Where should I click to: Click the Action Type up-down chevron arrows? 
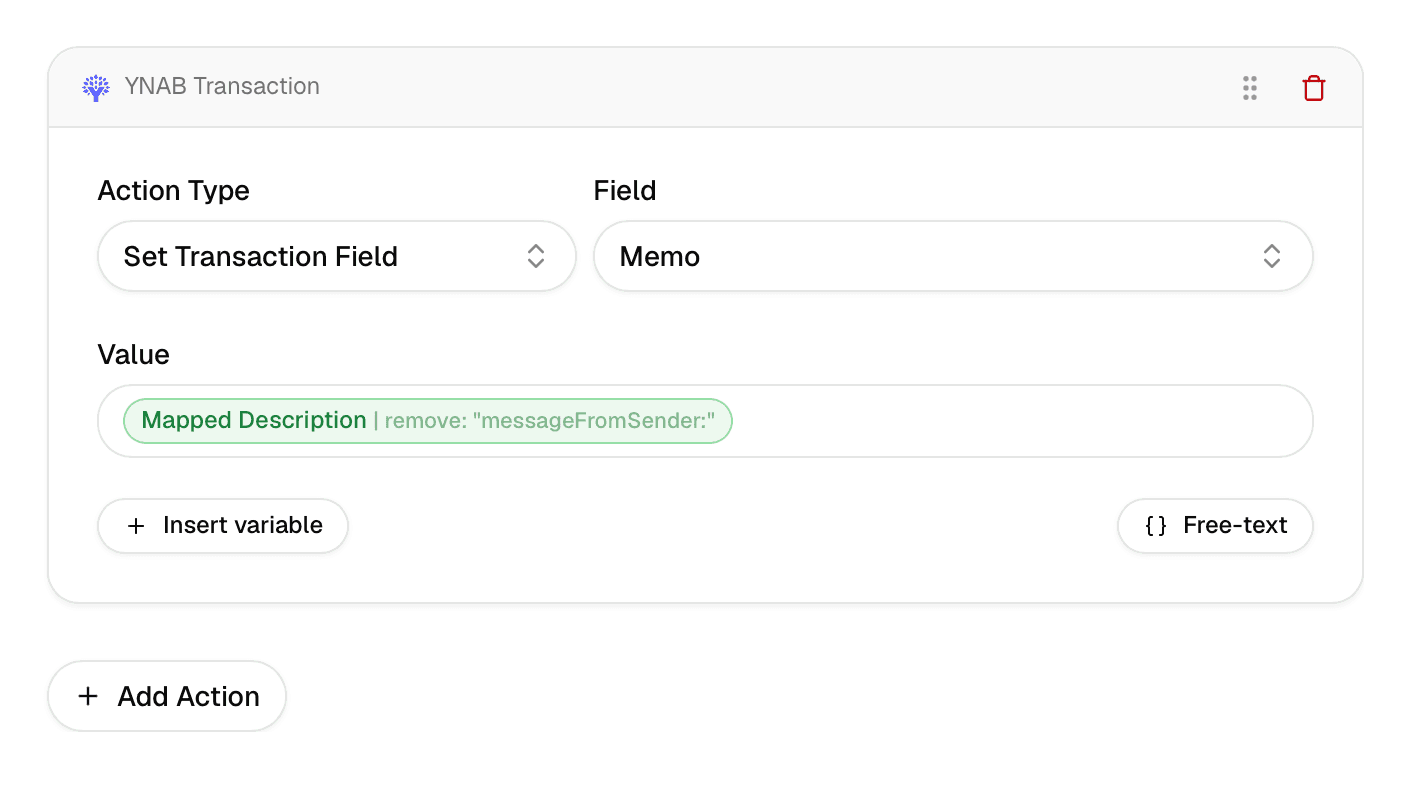pyautogui.click(x=536, y=256)
